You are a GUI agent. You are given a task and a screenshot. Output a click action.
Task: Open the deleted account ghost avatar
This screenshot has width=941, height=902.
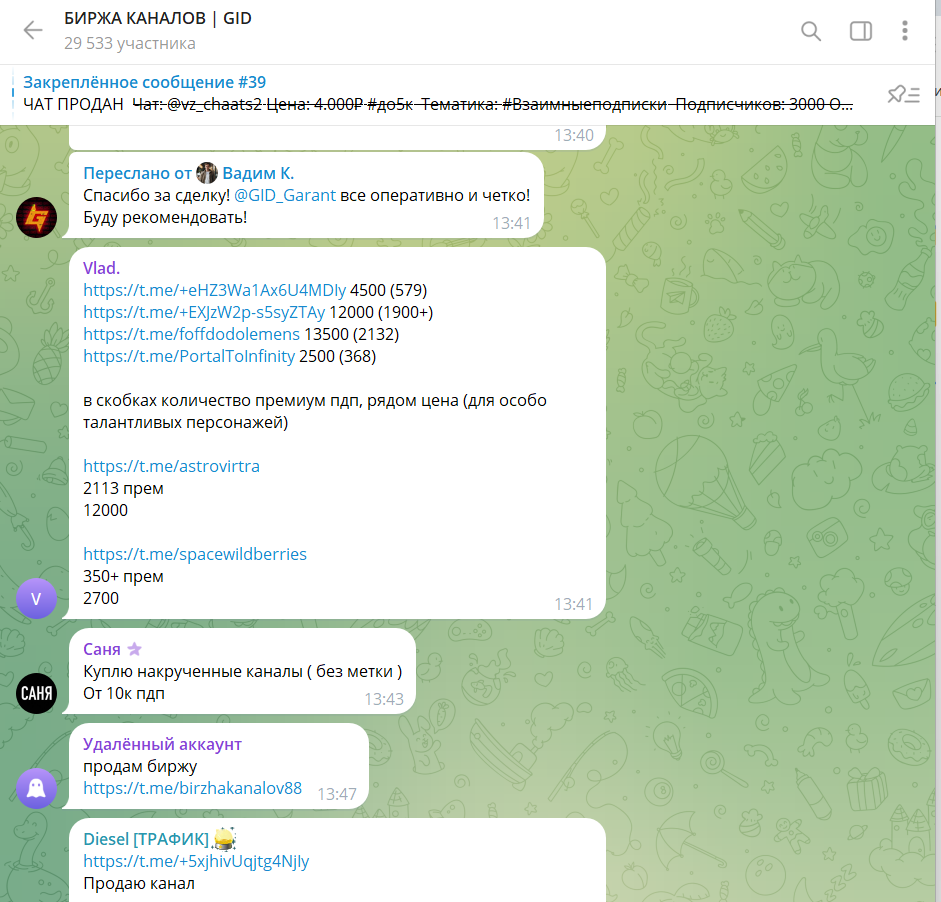tap(37, 788)
